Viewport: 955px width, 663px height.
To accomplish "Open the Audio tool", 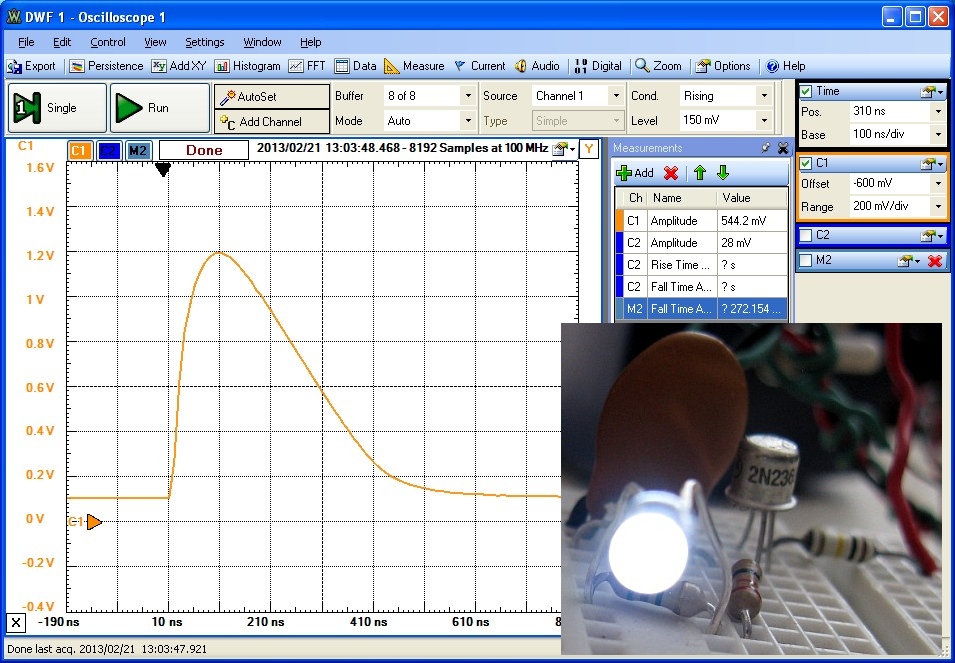I will pyautogui.click(x=537, y=66).
